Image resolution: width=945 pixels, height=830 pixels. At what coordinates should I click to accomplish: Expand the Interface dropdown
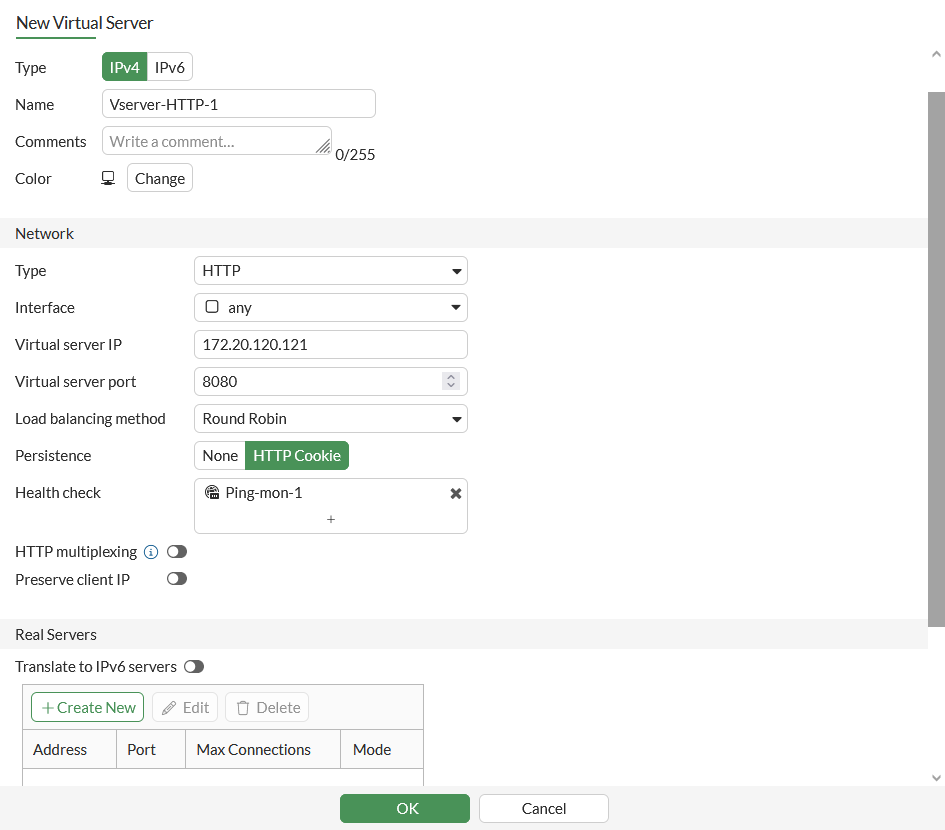(x=330, y=308)
